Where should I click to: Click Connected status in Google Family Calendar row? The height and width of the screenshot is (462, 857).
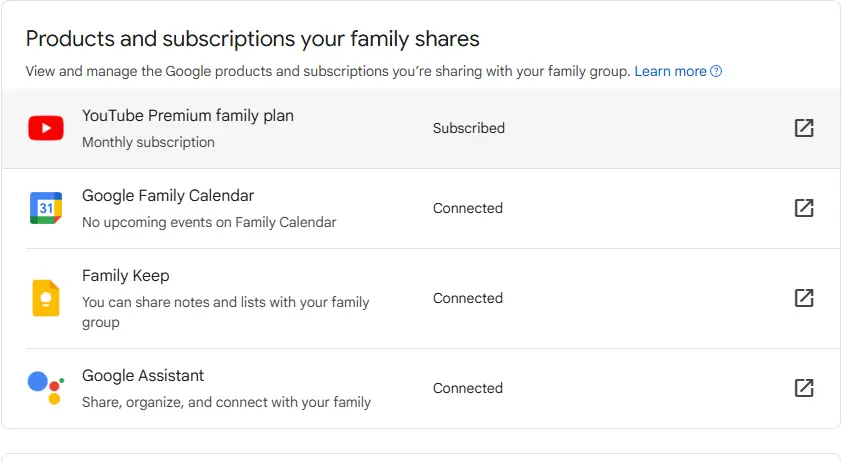pos(468,208)
